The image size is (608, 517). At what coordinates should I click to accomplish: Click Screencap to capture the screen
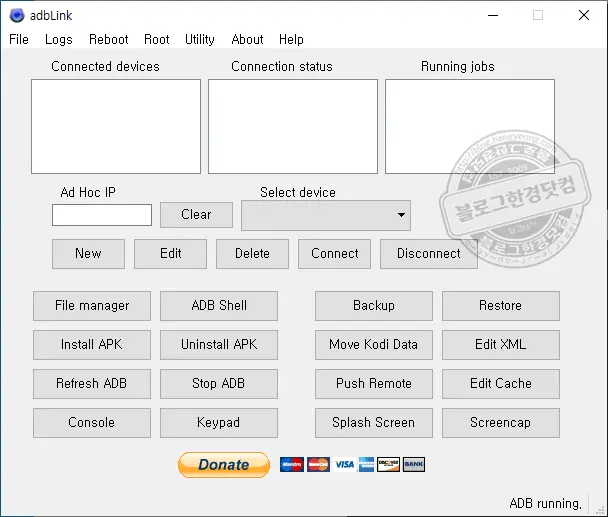pyautogui.click(x=500, y=422)
